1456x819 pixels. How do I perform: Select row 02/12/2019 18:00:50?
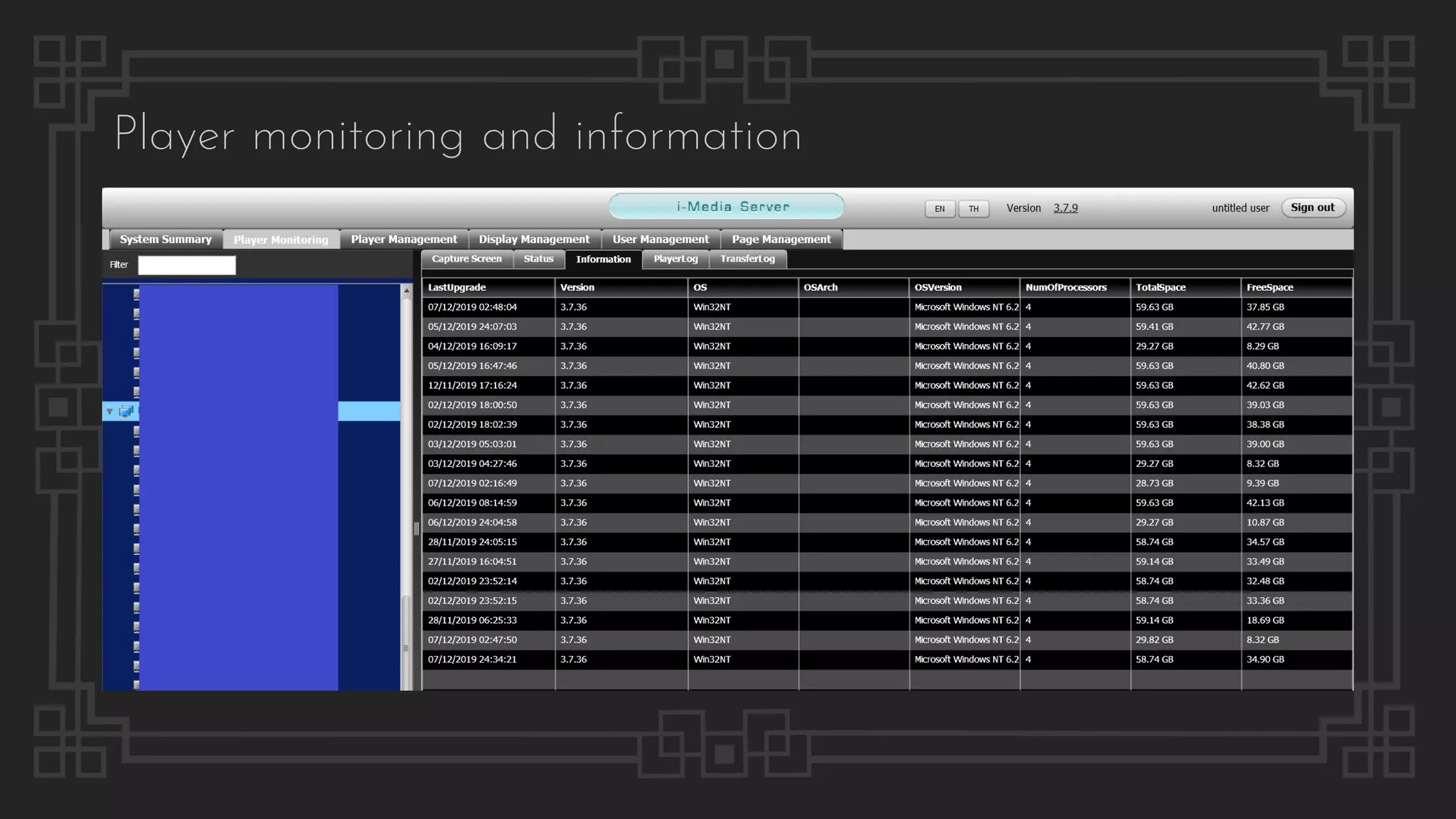(x=887, y=405)
